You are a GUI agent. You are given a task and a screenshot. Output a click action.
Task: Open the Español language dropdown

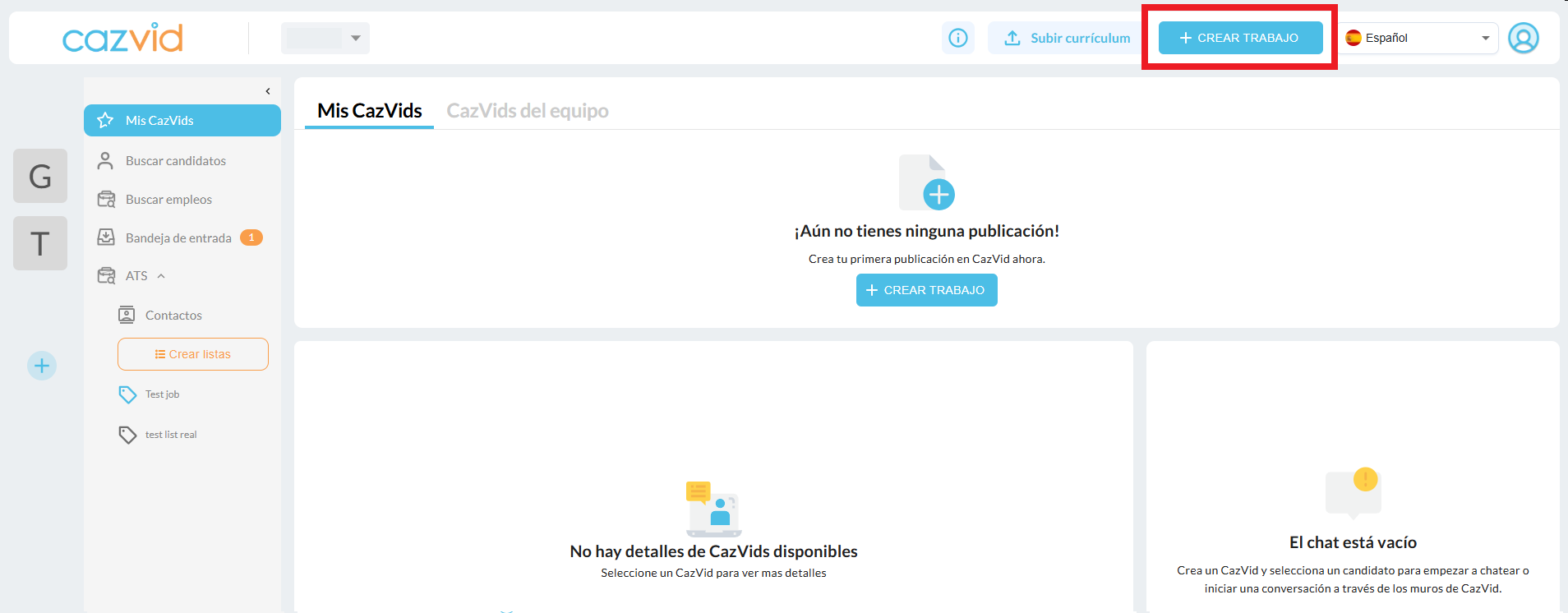coord(1419,38)
